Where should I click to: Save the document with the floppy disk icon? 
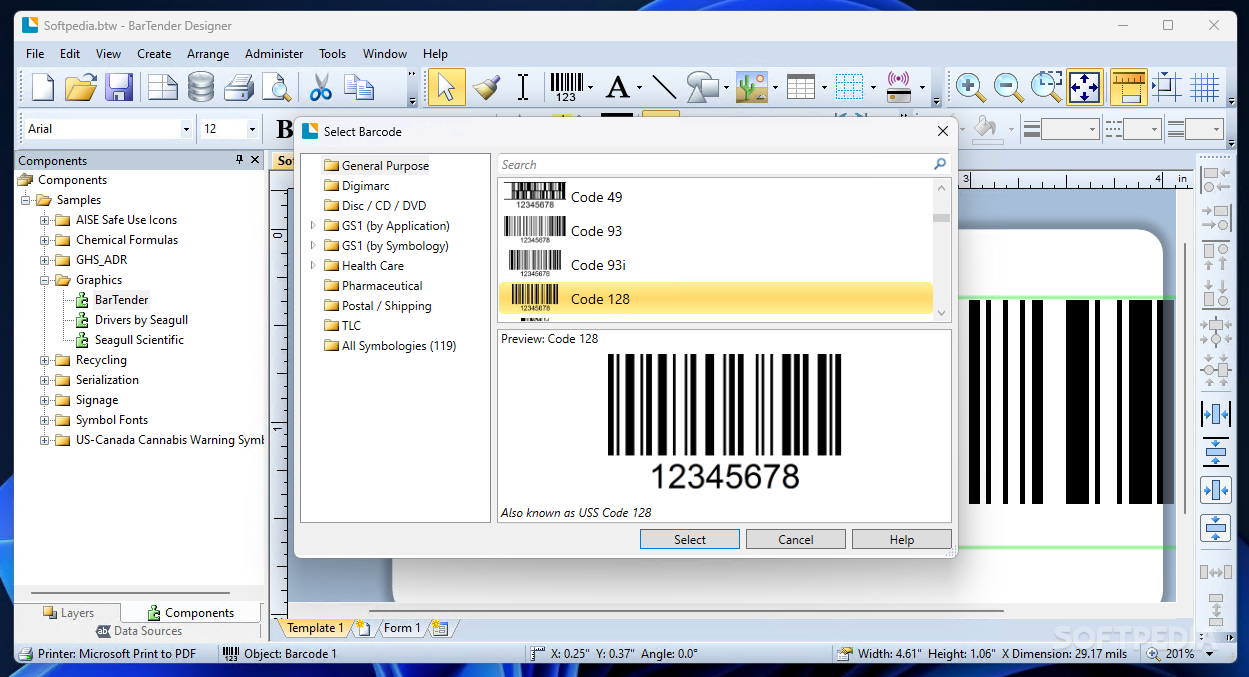(119, 88)
